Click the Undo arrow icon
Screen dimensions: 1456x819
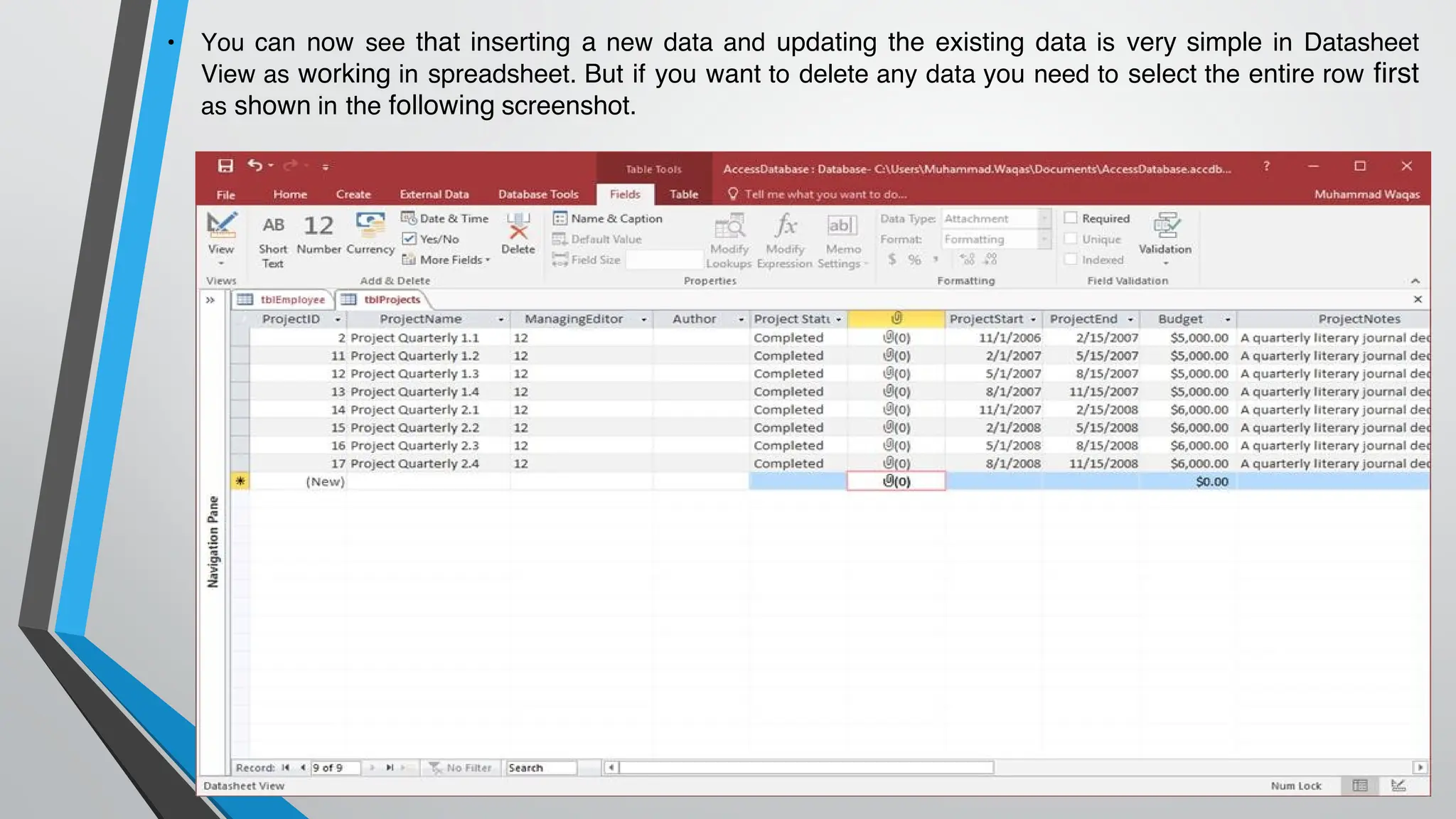click(256, 165)
